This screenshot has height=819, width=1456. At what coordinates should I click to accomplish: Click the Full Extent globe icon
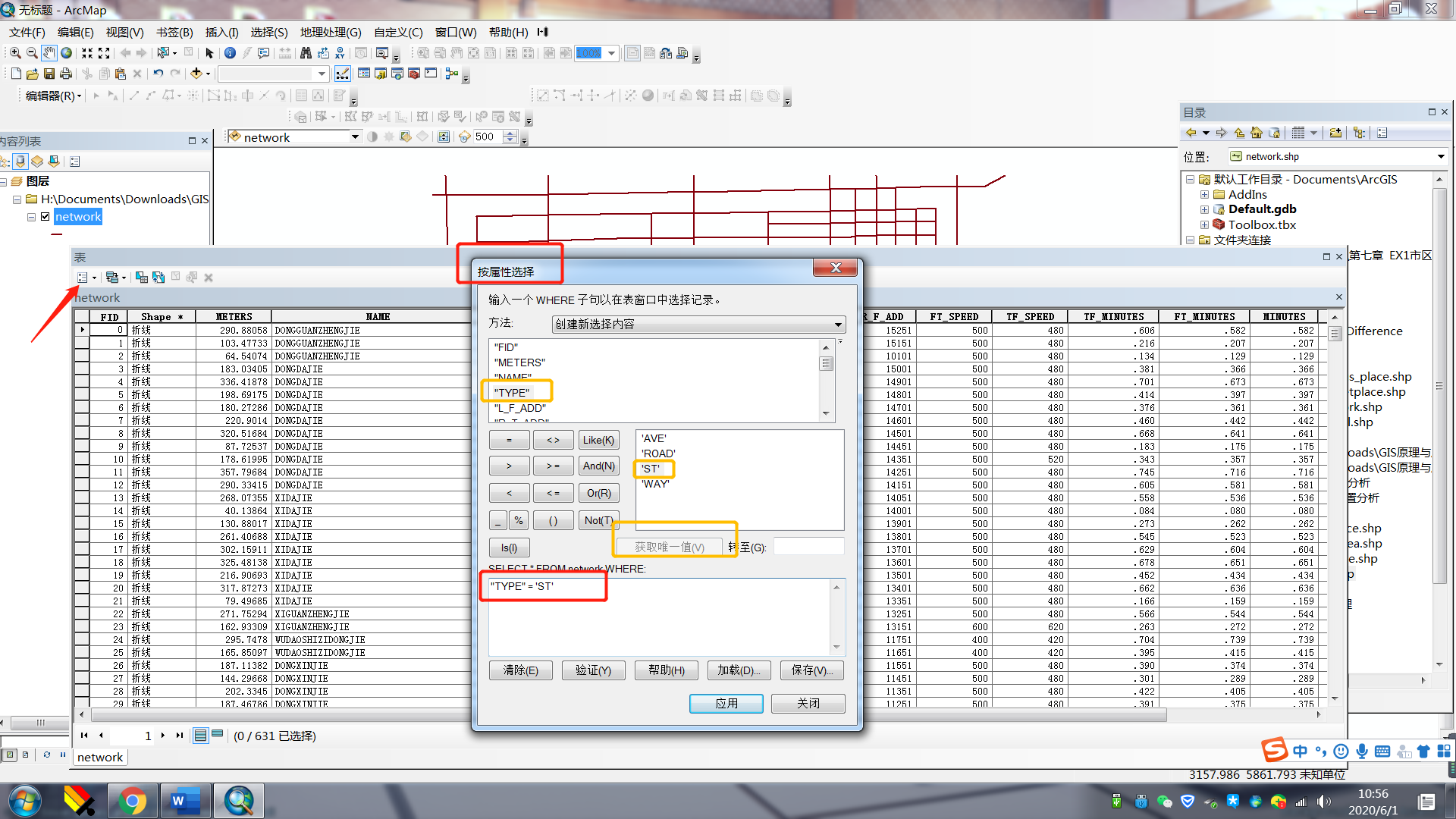67,53
